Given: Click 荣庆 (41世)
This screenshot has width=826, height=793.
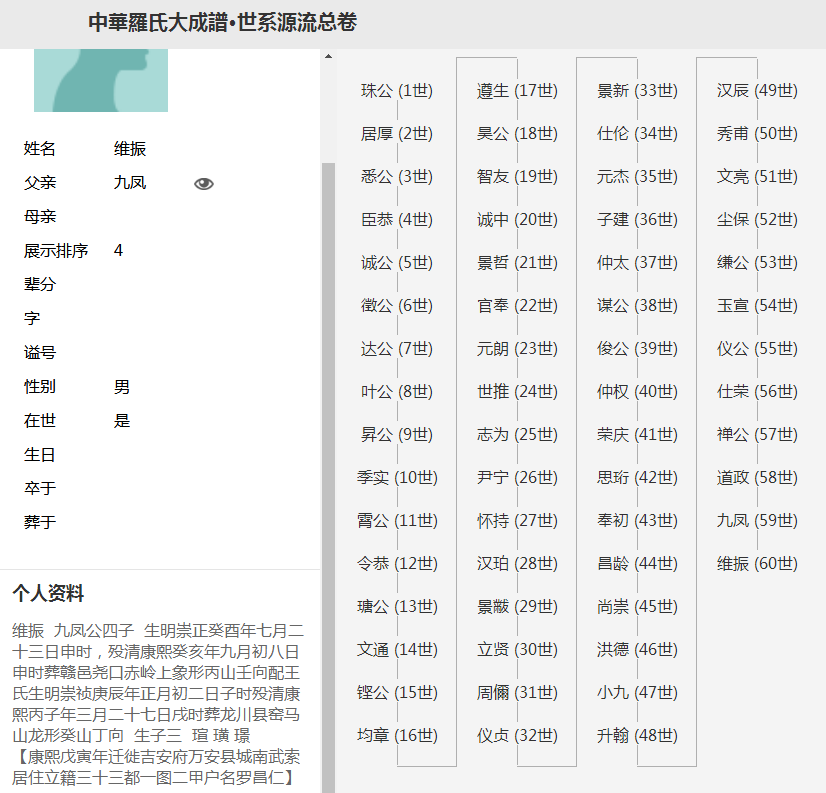Looking at the screenshot, I should pos(637,435).
